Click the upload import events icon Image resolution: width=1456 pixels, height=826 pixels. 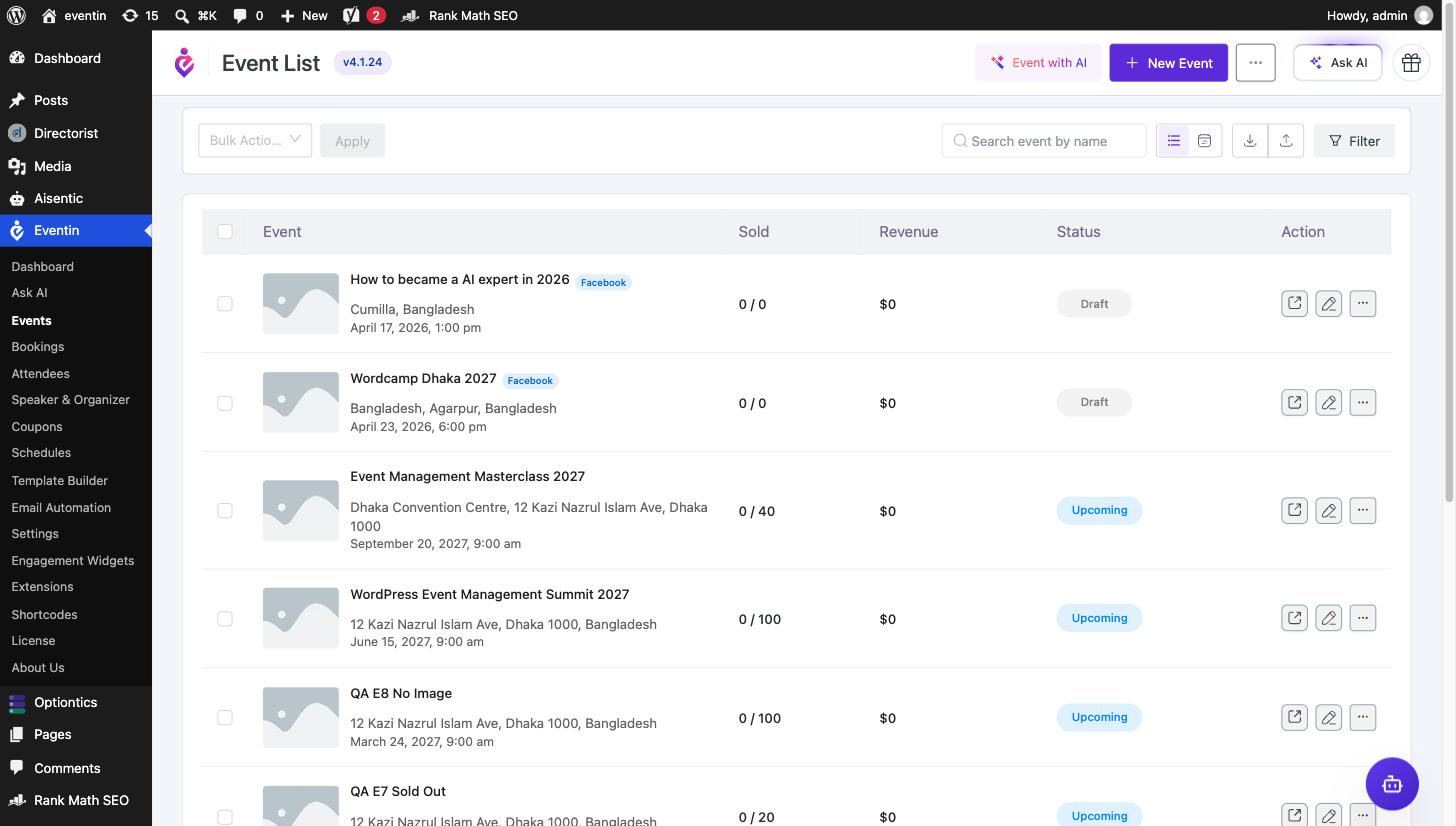(1286, 141)
